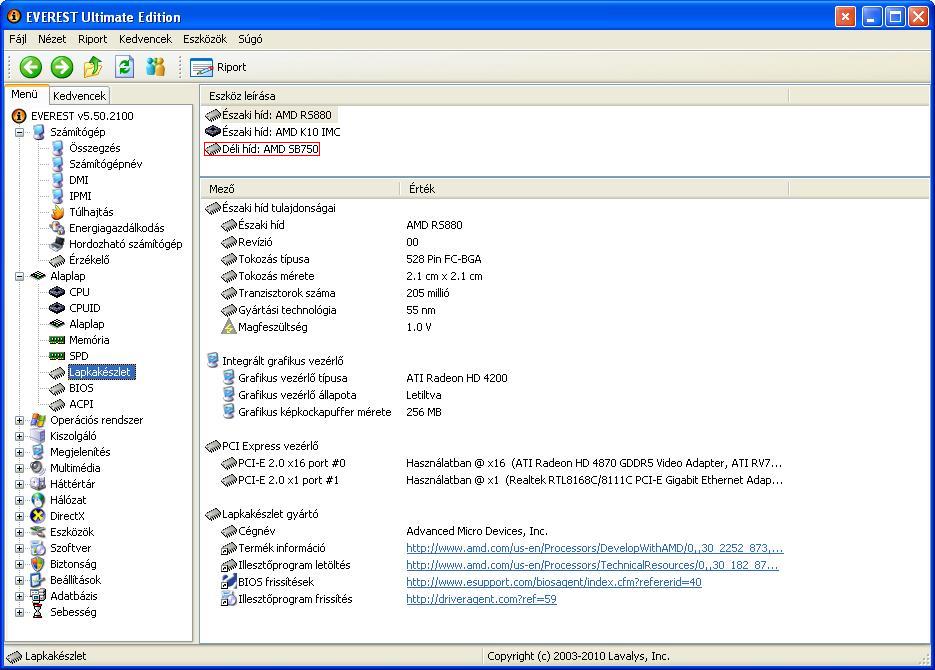Viewport: 935px width, 670px height.
Task: Click the Magfeszültség warning triangle icon
Action: tap(229, 327)
